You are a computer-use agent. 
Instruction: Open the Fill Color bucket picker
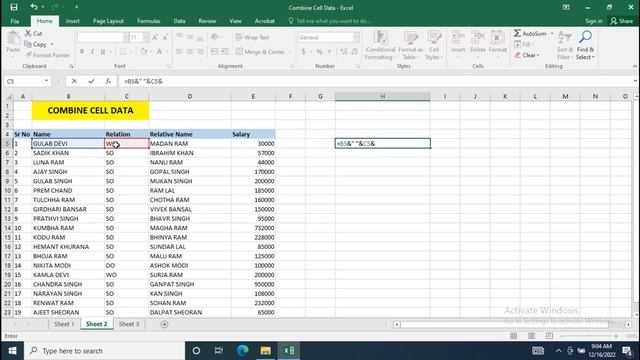(x=144, y=52)
